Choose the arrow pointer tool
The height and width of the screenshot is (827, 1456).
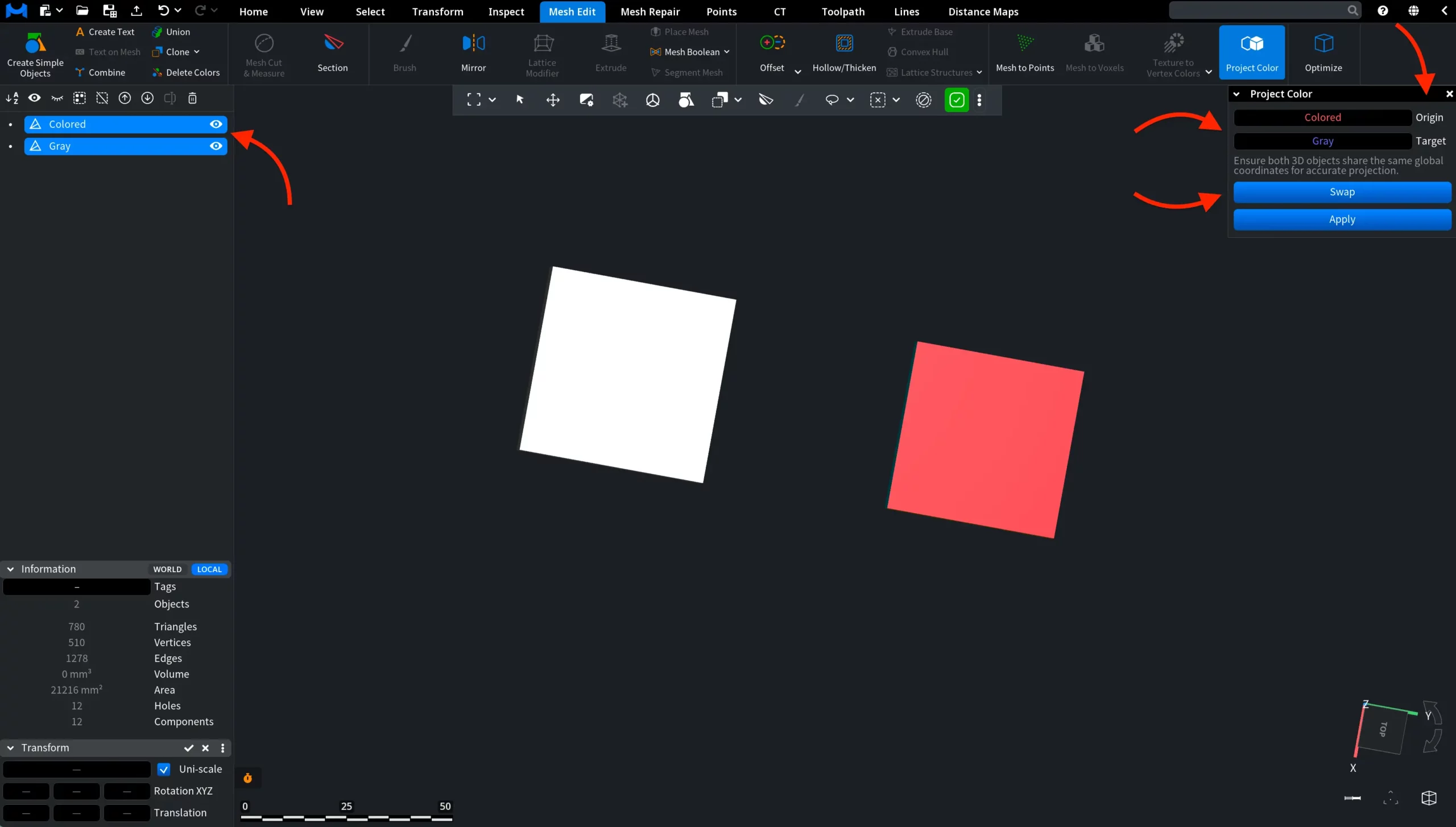pos(519,100)
